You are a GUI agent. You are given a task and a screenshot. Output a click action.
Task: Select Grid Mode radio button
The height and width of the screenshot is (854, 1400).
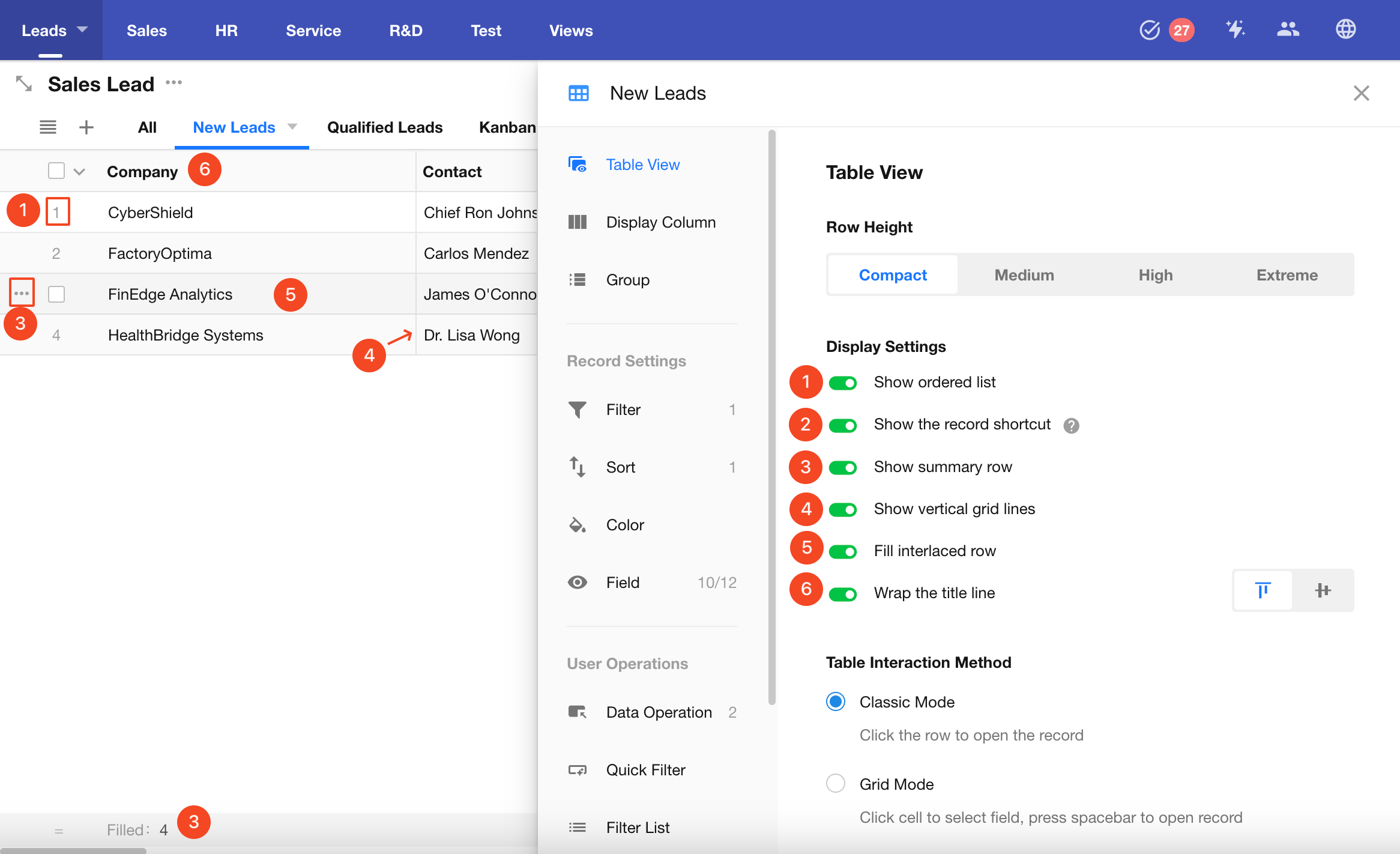click(x=836, y=783)
